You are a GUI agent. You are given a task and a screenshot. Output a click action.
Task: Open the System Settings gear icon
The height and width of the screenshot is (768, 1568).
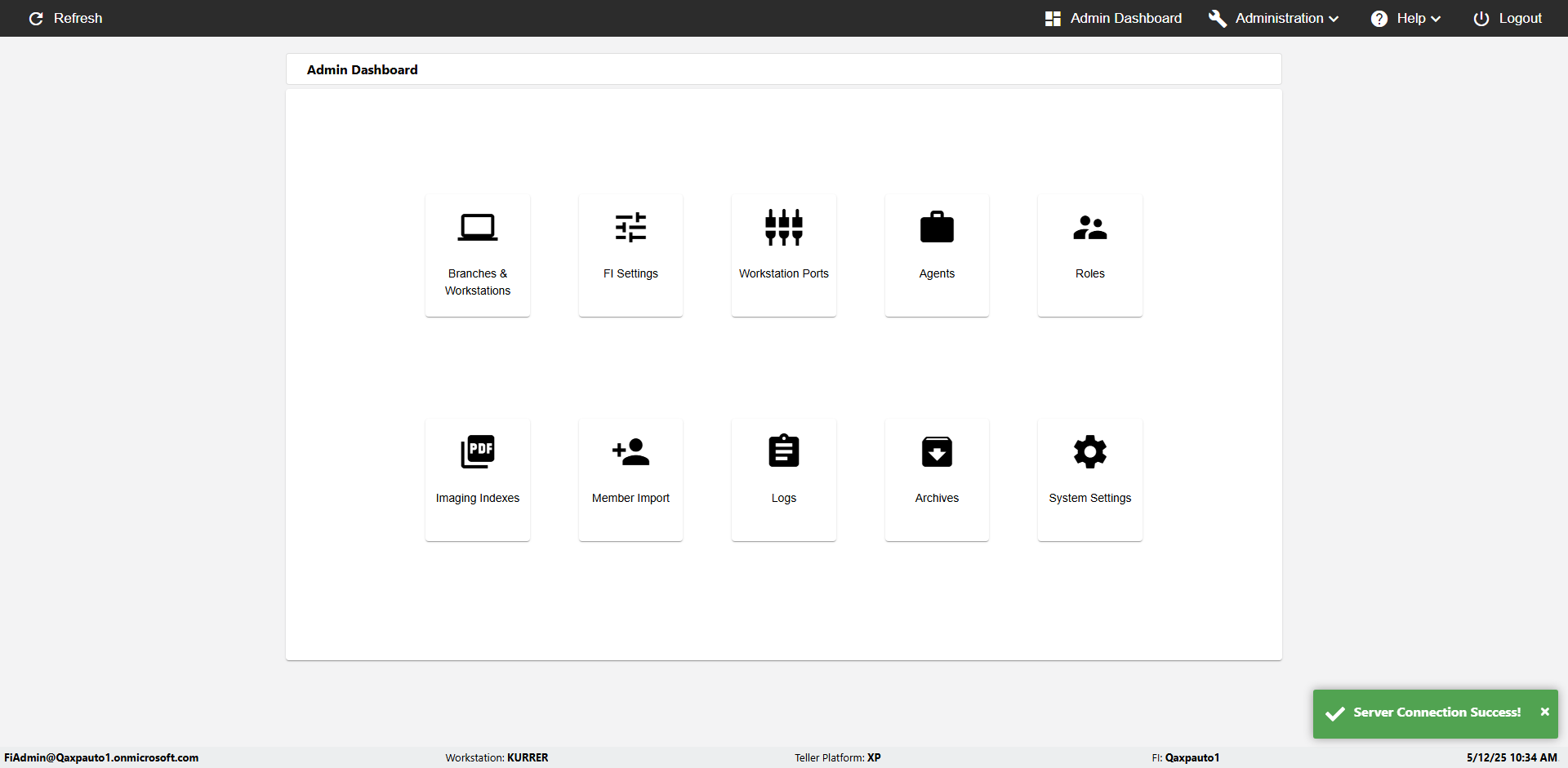click(1090, 451)
